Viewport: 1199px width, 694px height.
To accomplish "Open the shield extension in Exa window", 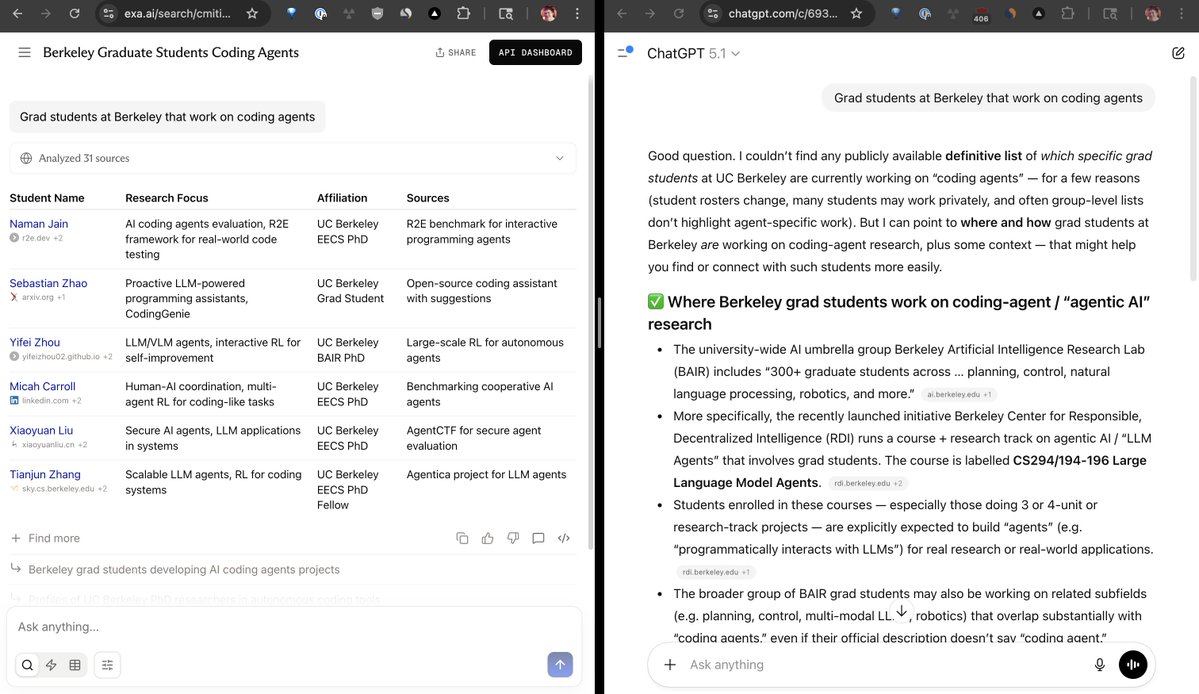I will 377,13.
